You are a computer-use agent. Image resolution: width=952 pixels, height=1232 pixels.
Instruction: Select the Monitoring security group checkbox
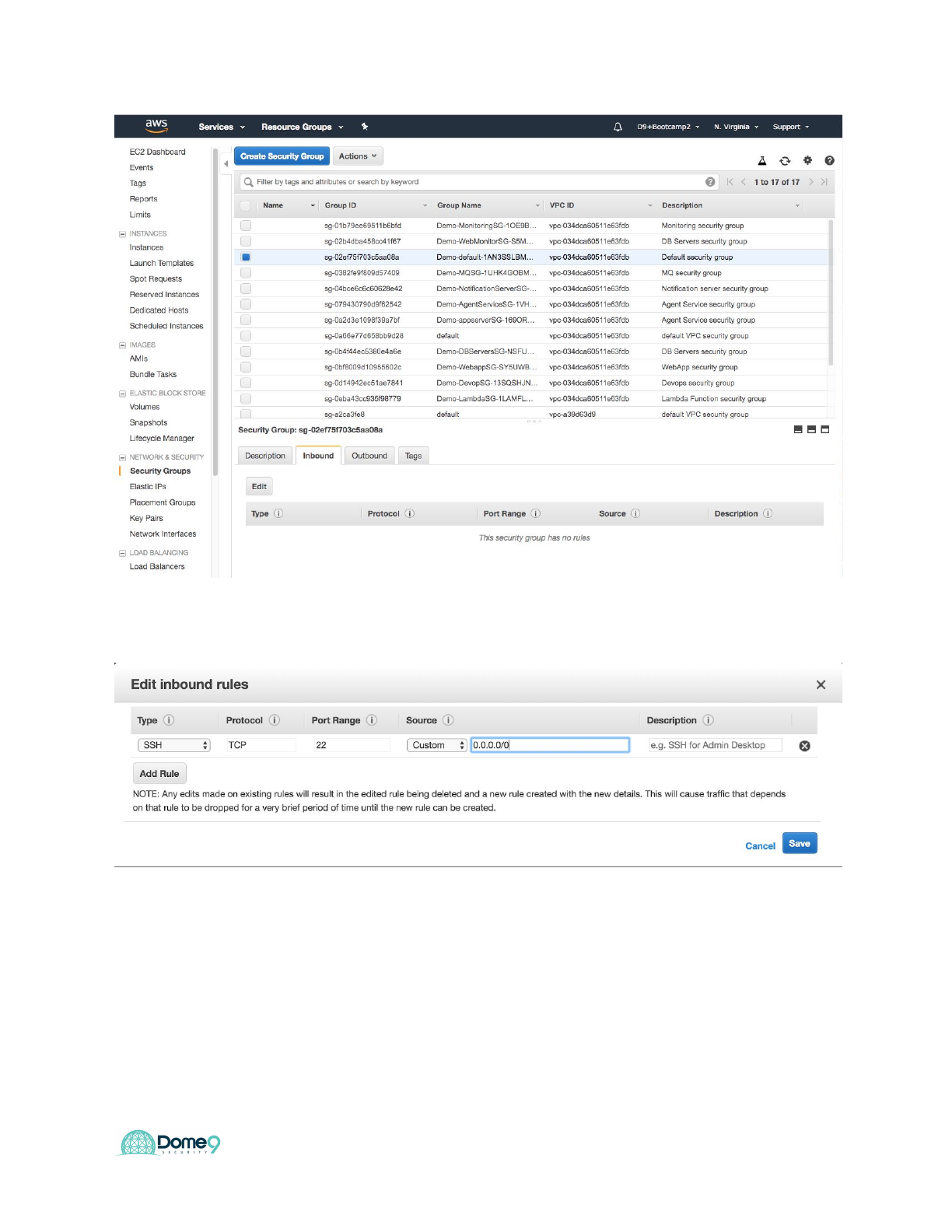(x=246, y=226)
